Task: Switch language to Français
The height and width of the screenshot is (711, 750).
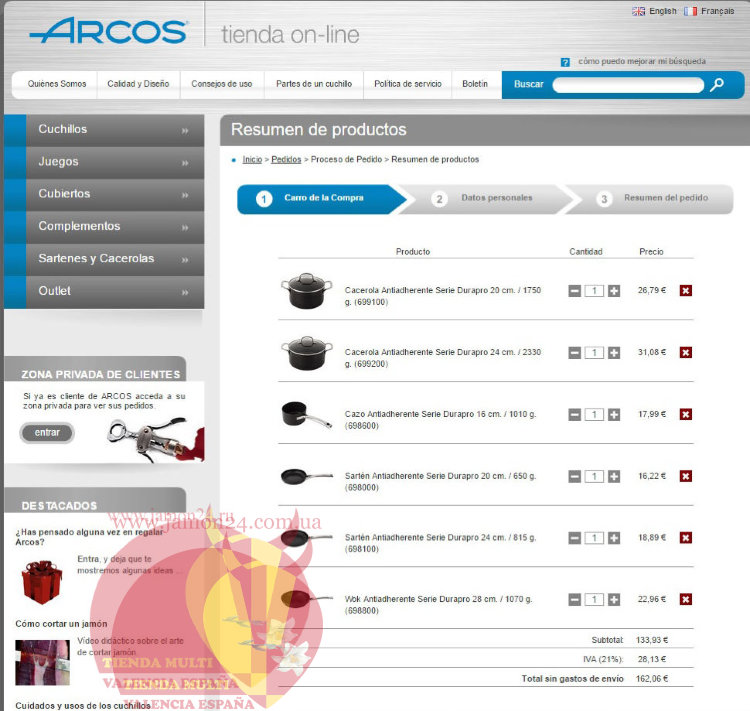Action: [717, 11]
